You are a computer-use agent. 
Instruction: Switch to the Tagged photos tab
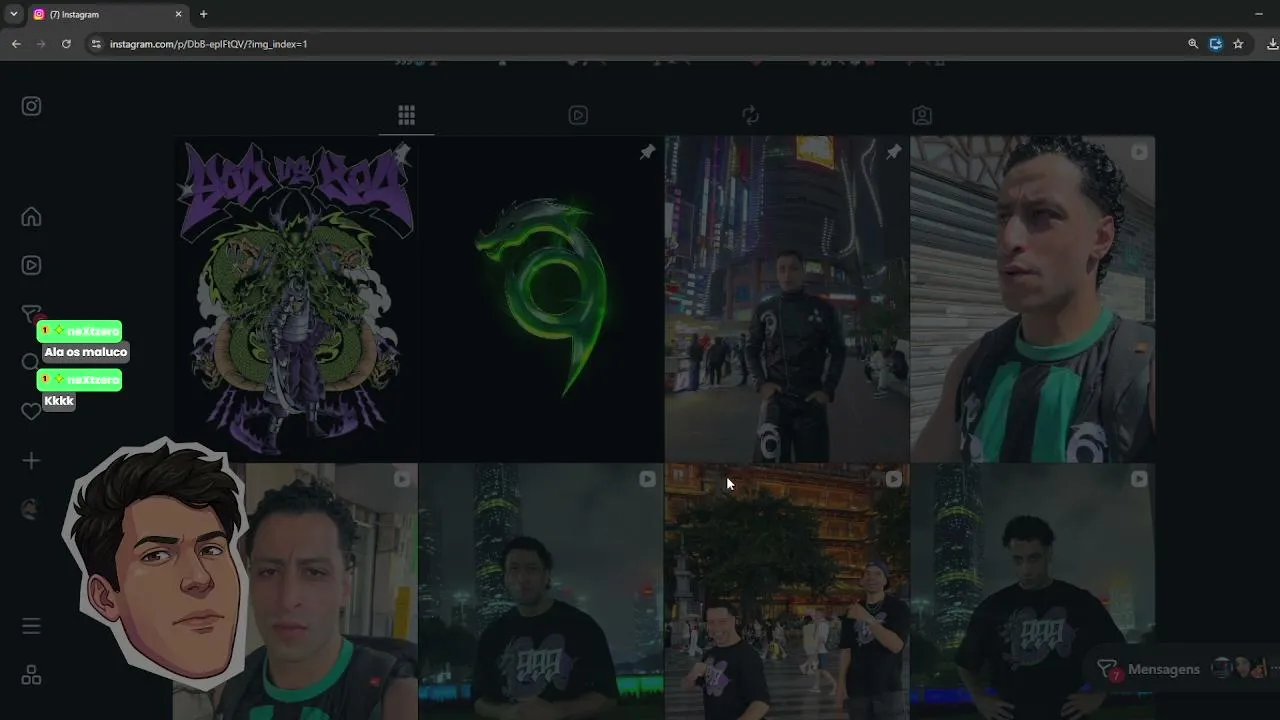point(922,115)
